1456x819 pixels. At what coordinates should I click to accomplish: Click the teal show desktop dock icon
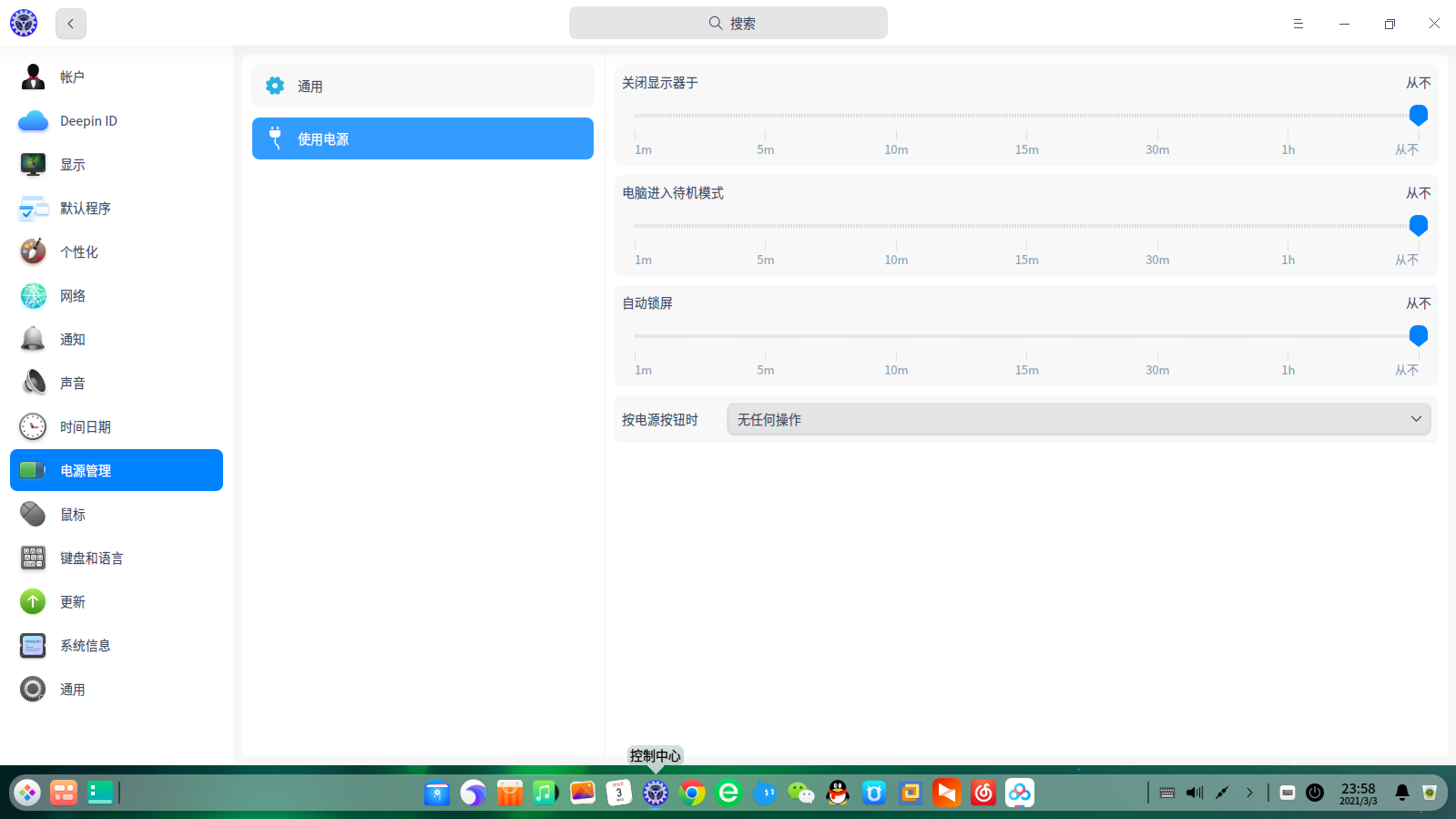(100, 793)
